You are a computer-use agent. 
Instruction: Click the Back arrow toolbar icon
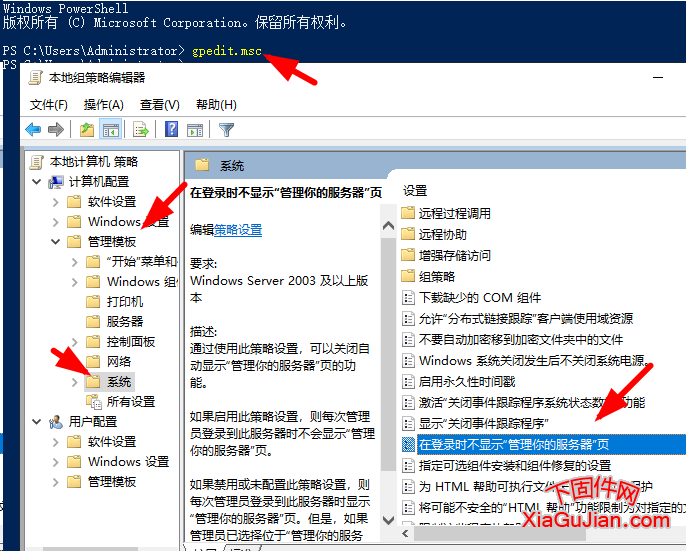pyautogui.click(x=33, y=130)
